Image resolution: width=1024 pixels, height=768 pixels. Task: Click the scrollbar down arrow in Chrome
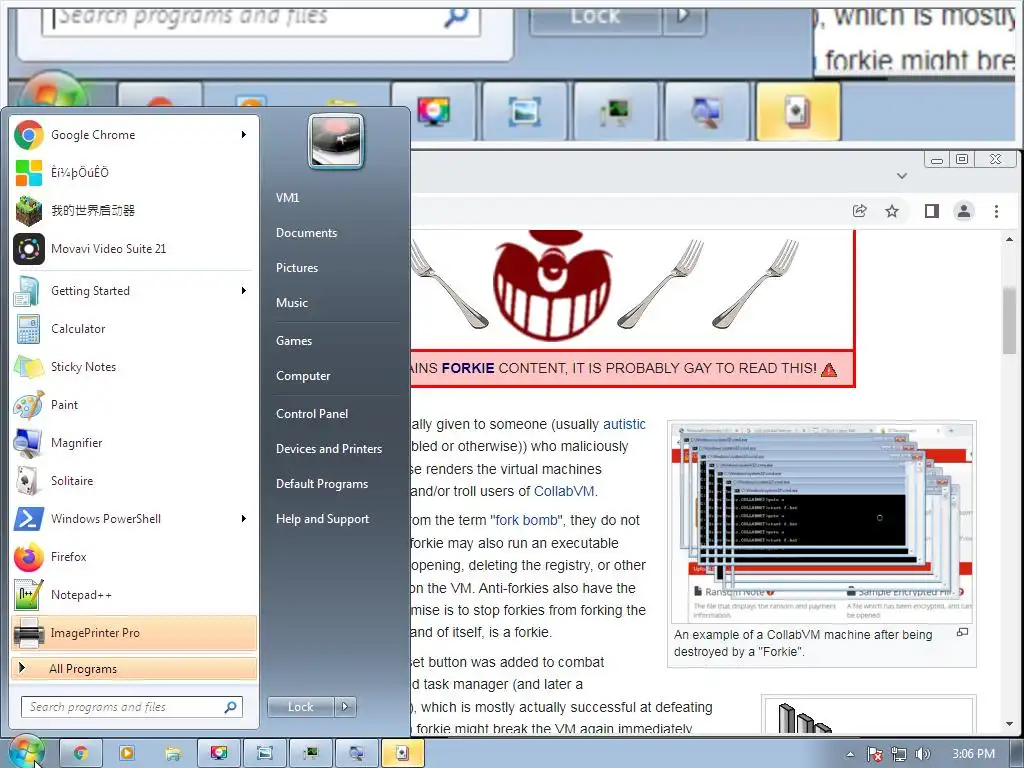coord(1009,724)
